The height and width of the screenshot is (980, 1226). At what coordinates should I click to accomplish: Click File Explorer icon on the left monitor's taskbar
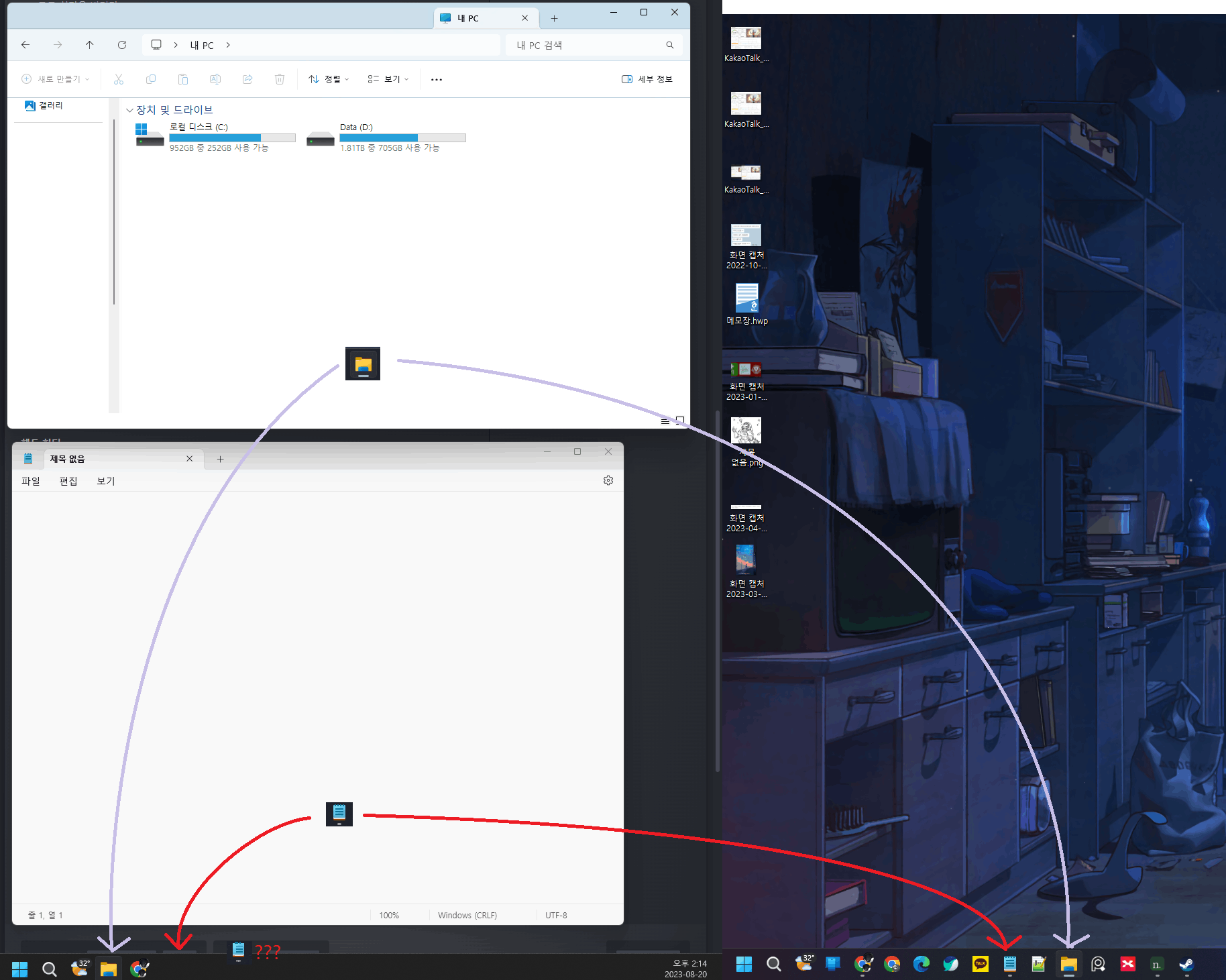(x=109, y=969)
